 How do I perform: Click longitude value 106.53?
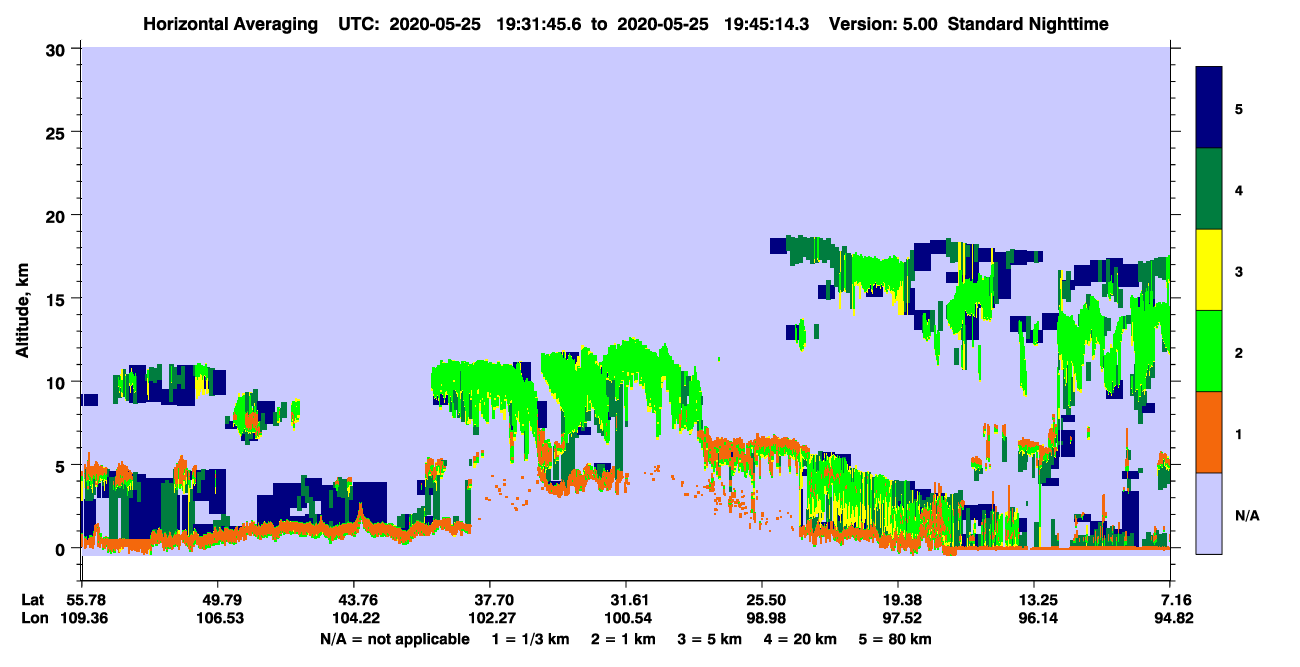click(218, 618)
